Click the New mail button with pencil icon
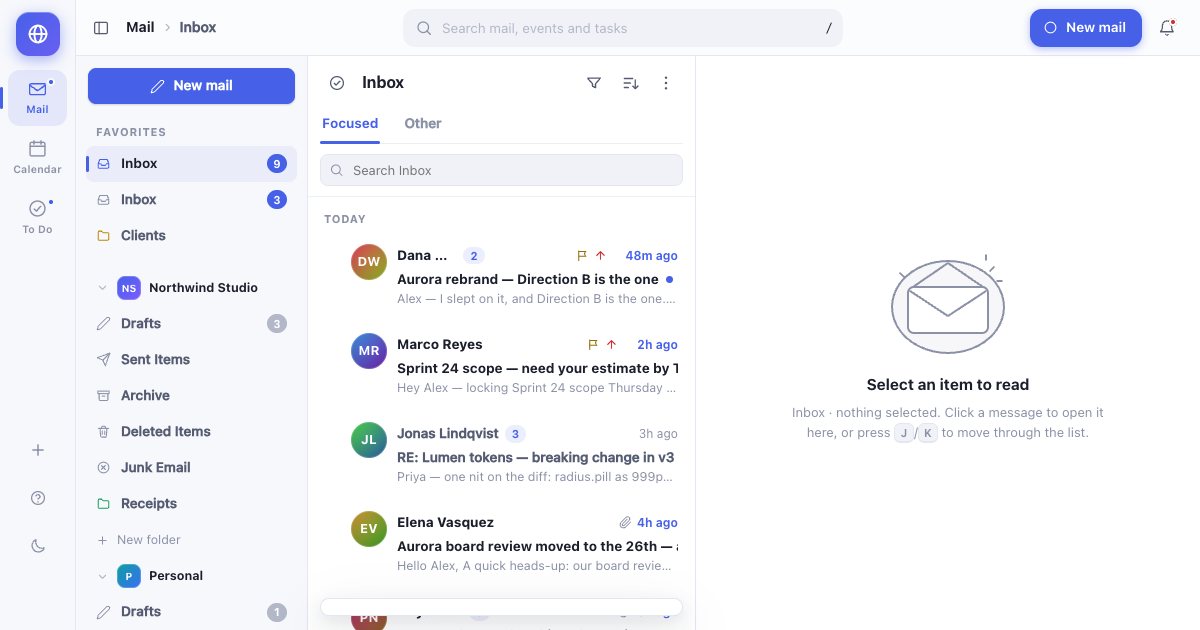 tap(191, 86)
